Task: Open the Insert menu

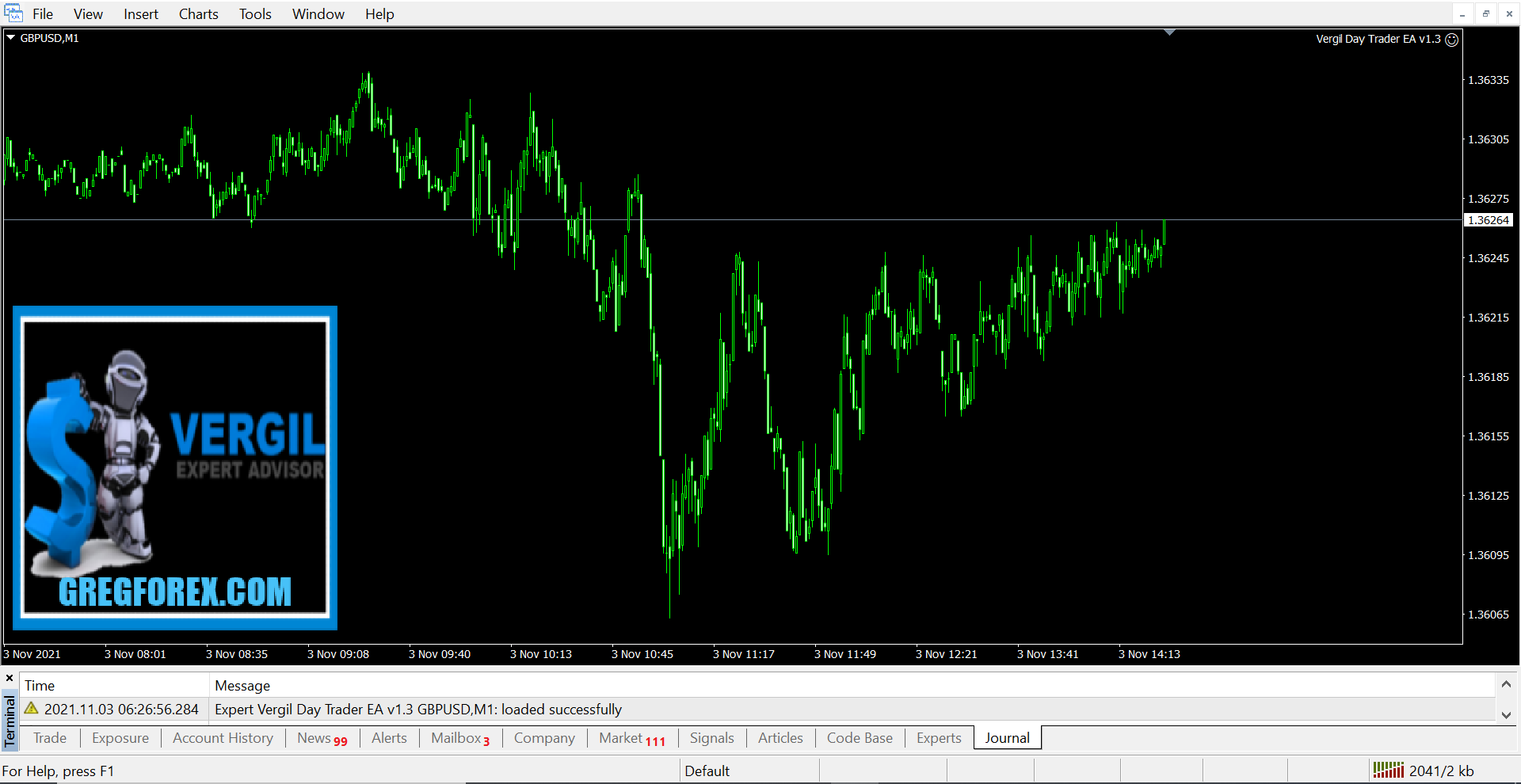Action: pyautogui.click(x=141, y=14)
